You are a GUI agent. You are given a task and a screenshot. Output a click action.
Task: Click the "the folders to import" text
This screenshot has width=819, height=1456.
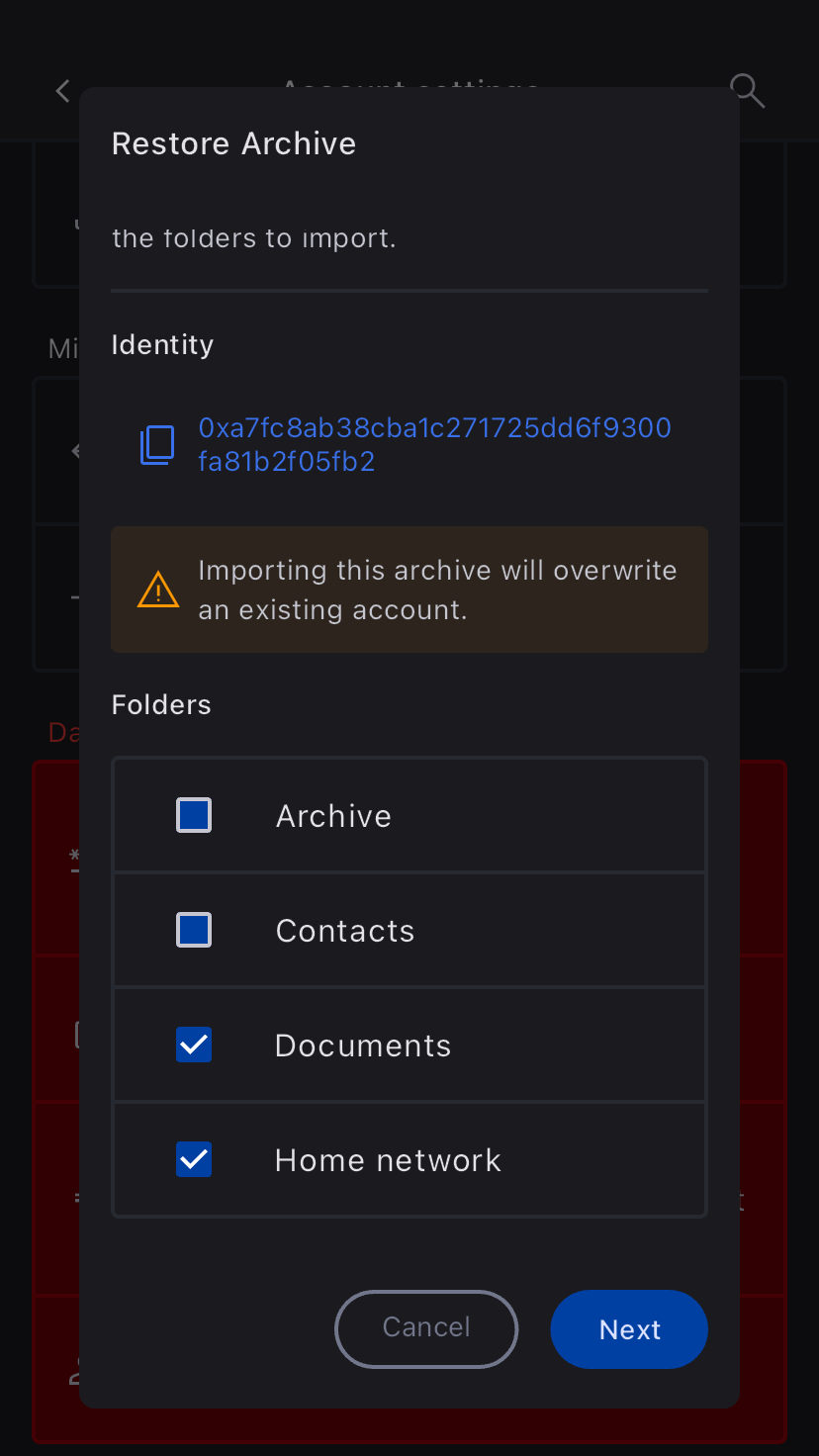point(254,238)
